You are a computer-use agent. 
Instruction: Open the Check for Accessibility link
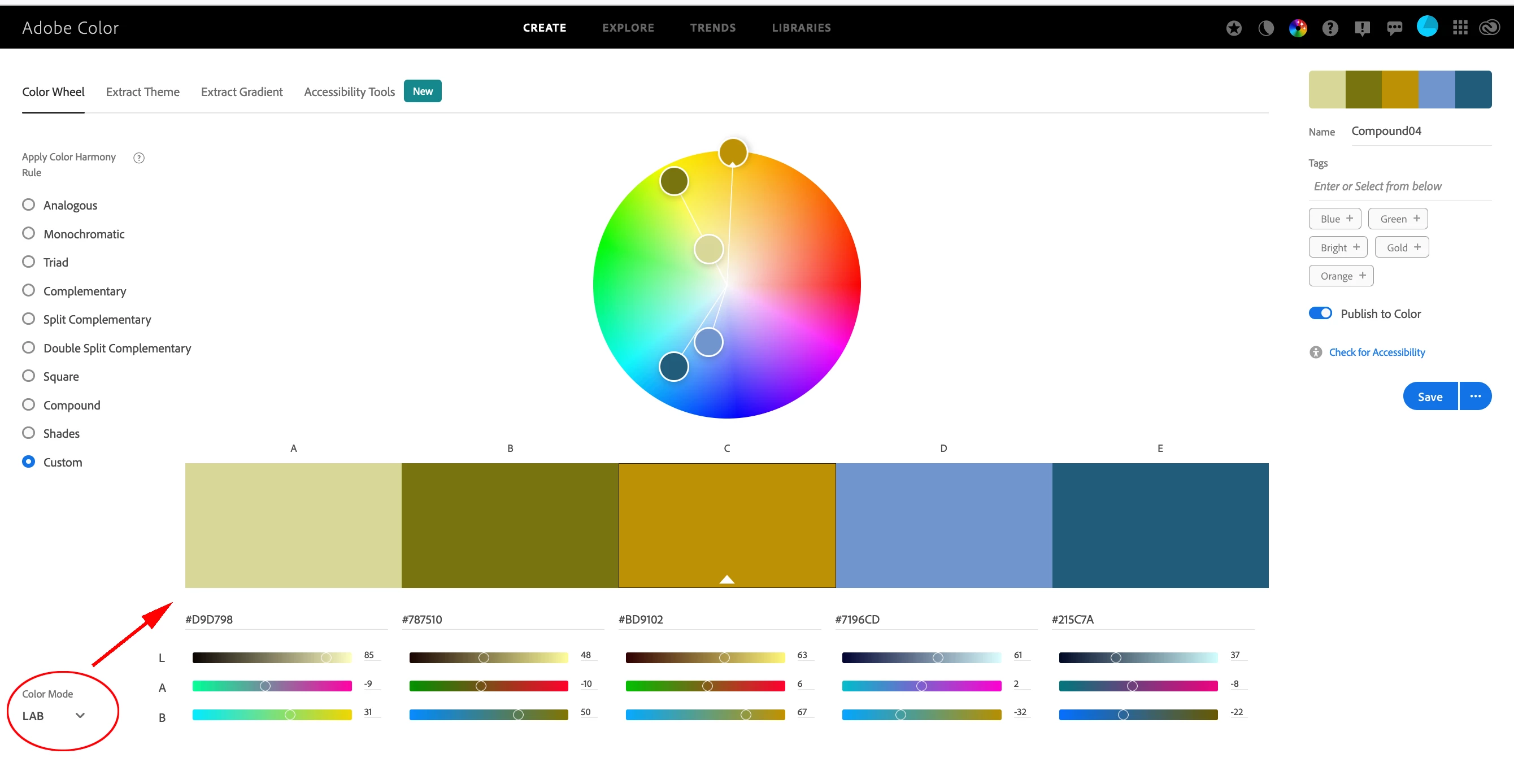coord(1377,352)
